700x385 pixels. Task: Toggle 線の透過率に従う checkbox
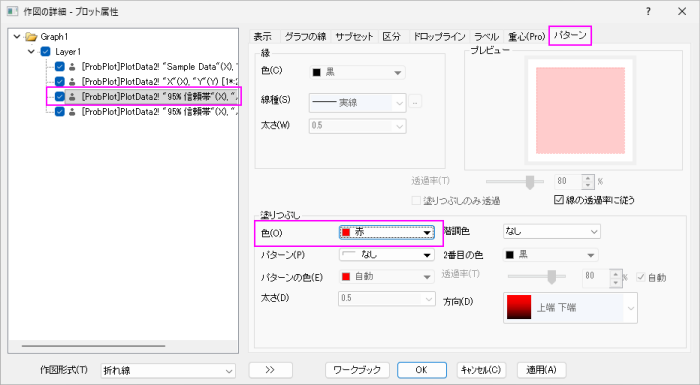click(559, 200)
